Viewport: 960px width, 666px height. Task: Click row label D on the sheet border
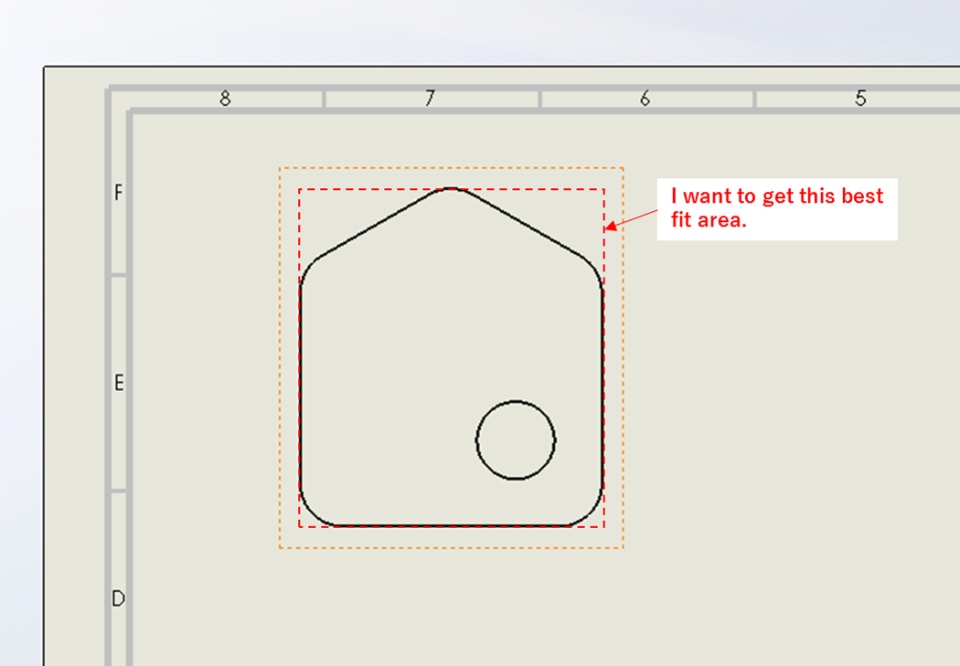coord(118,598)
